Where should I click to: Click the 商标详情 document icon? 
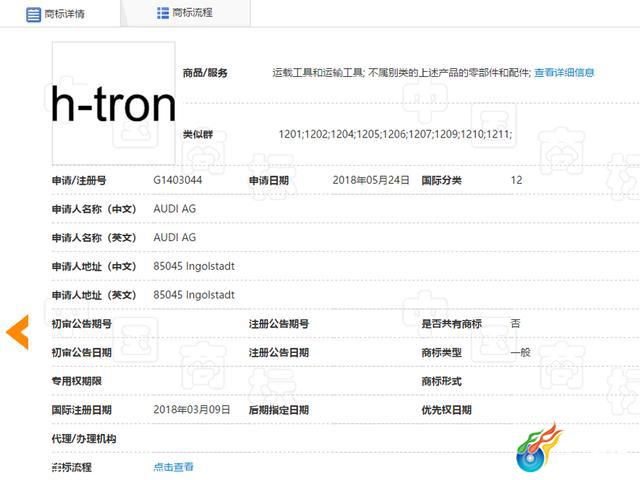pos(33,15)
